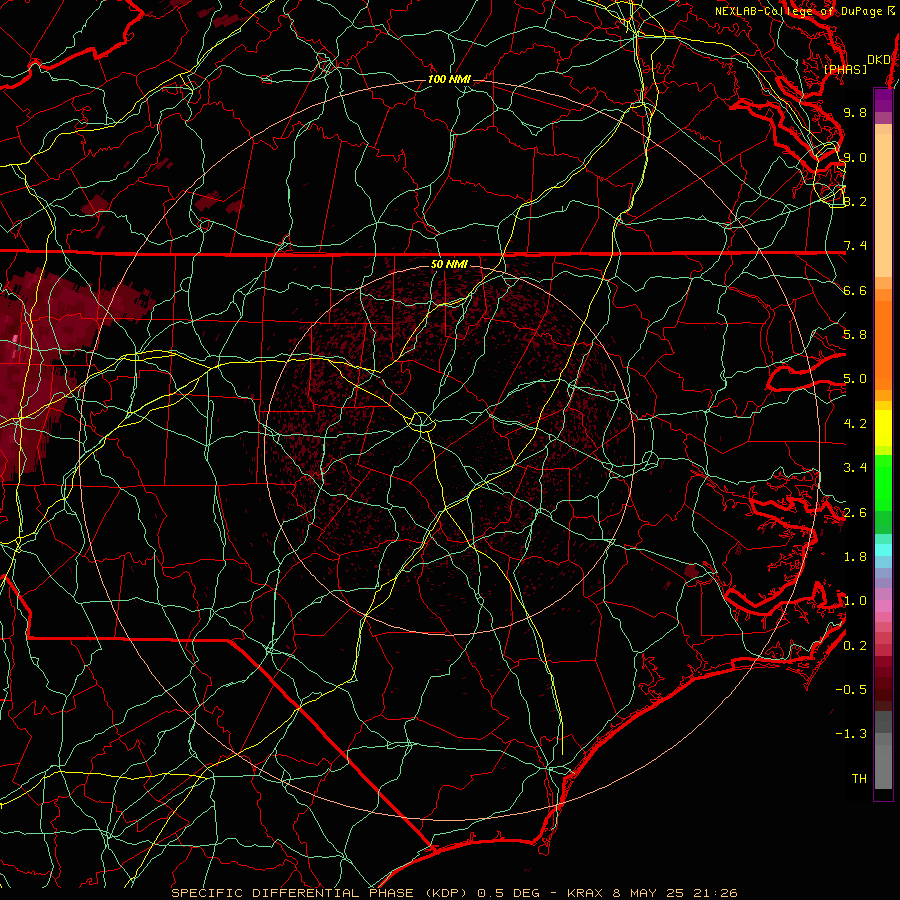Pick the bright green segment of the color bar
Image resolution: width=900 pixels, height=900 pixels.
pyautogui.click(x=883, y=483)
